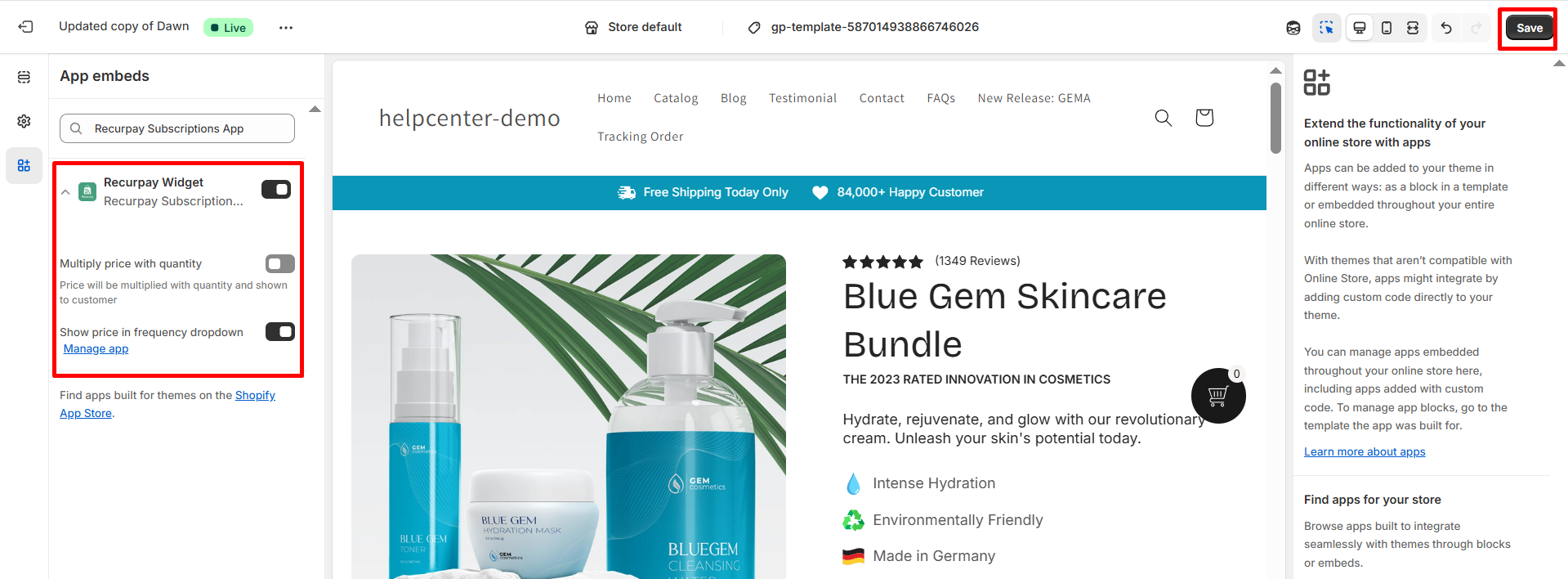1568x579 pixels.
Task: Open Catalog in store navigation
Action: coord(676,98)
